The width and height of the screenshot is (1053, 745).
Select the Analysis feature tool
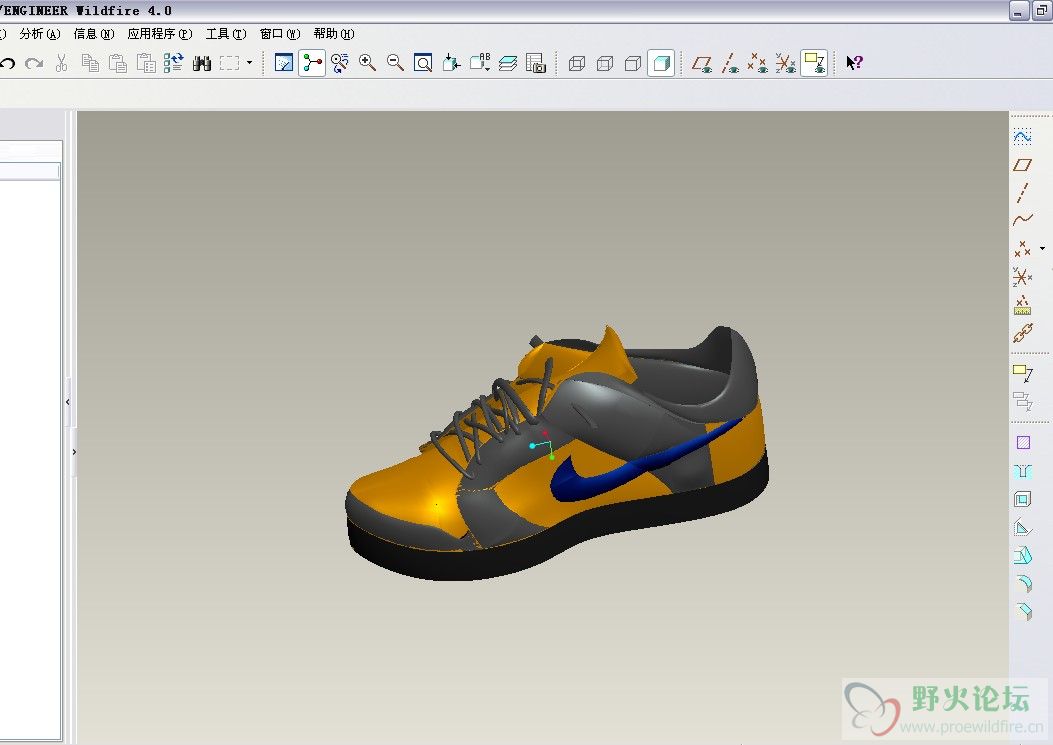click(1022, 305)
